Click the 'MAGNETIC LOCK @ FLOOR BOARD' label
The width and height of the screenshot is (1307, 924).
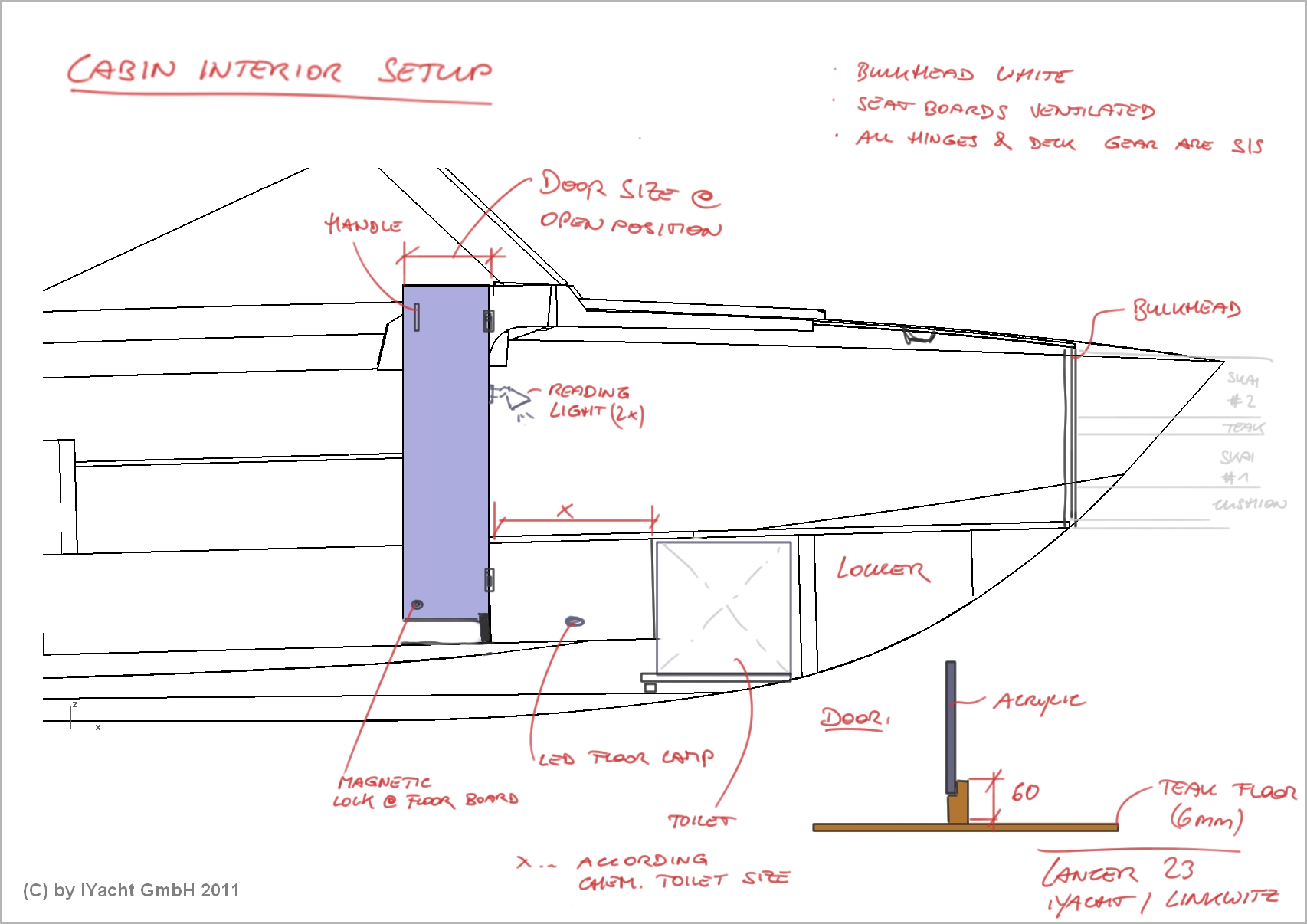pyautogui.click(x=426, y=791)
